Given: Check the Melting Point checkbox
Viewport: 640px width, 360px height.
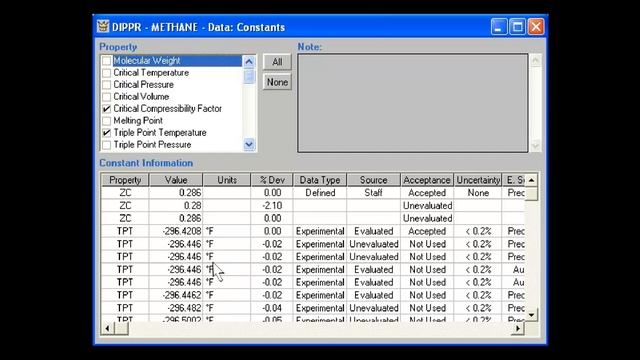Looking at the screenshot, I should point(107,121).
